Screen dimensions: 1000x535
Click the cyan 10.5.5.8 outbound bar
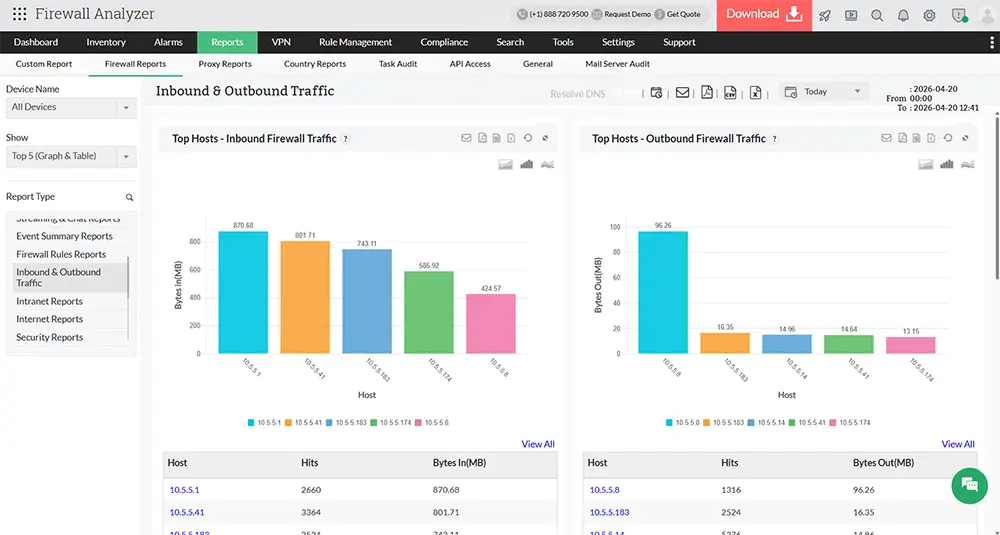[663, 292]
